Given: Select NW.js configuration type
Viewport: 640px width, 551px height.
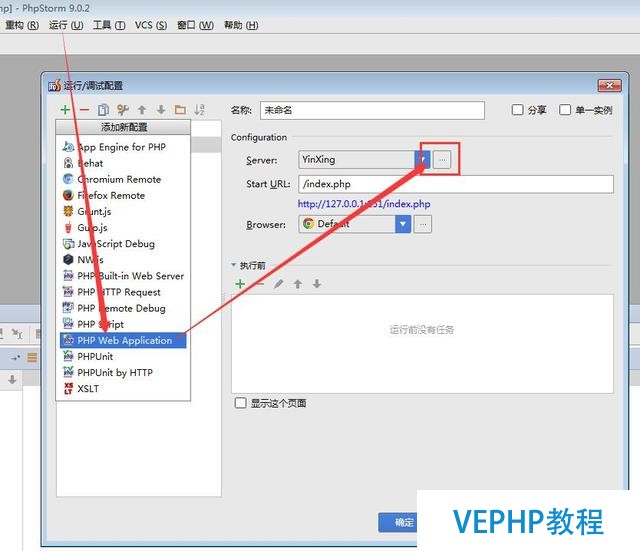Looking at the screenshot, I should pyautogui.click(x=123, y=260).
